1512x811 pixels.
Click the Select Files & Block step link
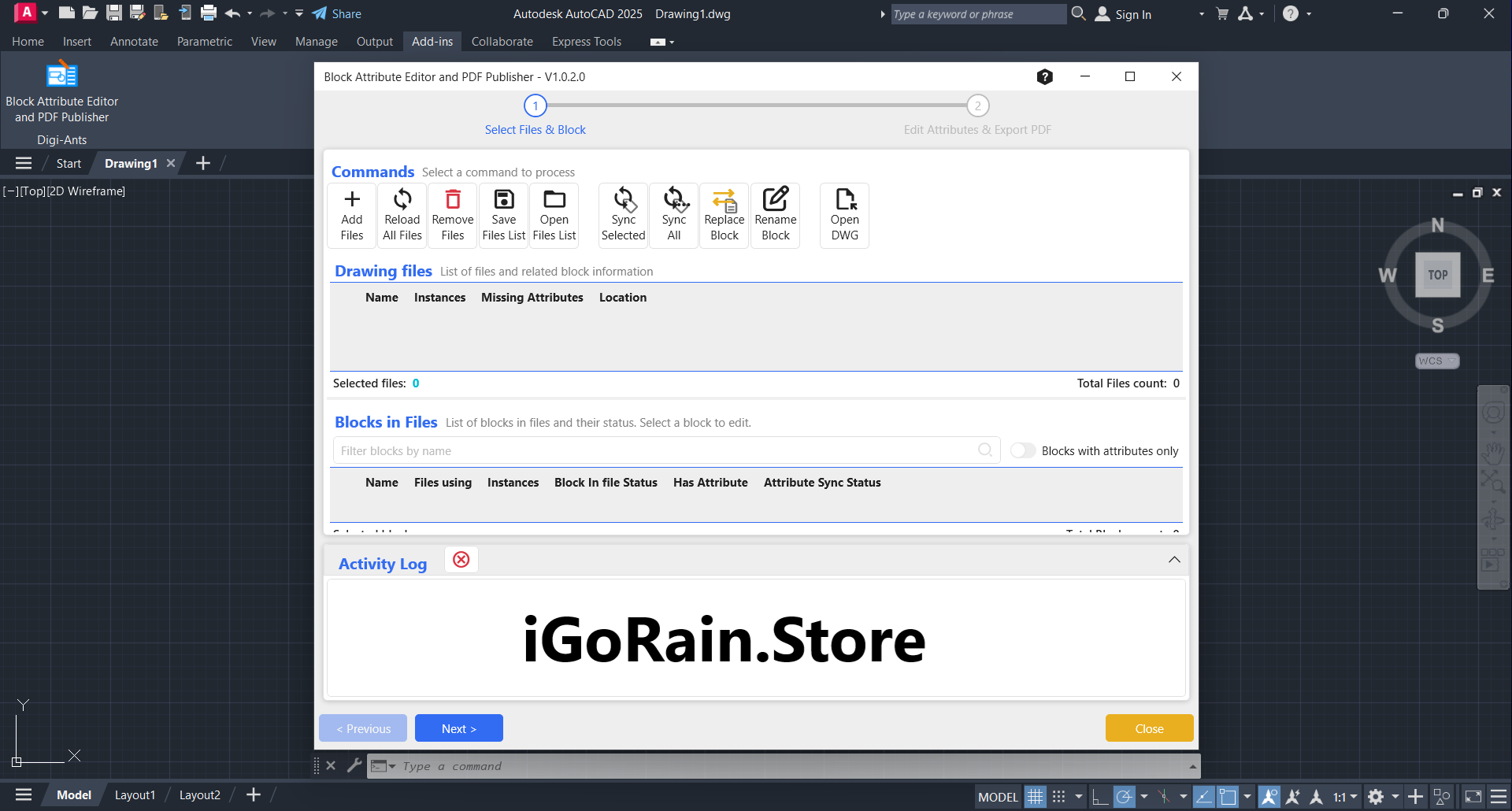(535, 129)
